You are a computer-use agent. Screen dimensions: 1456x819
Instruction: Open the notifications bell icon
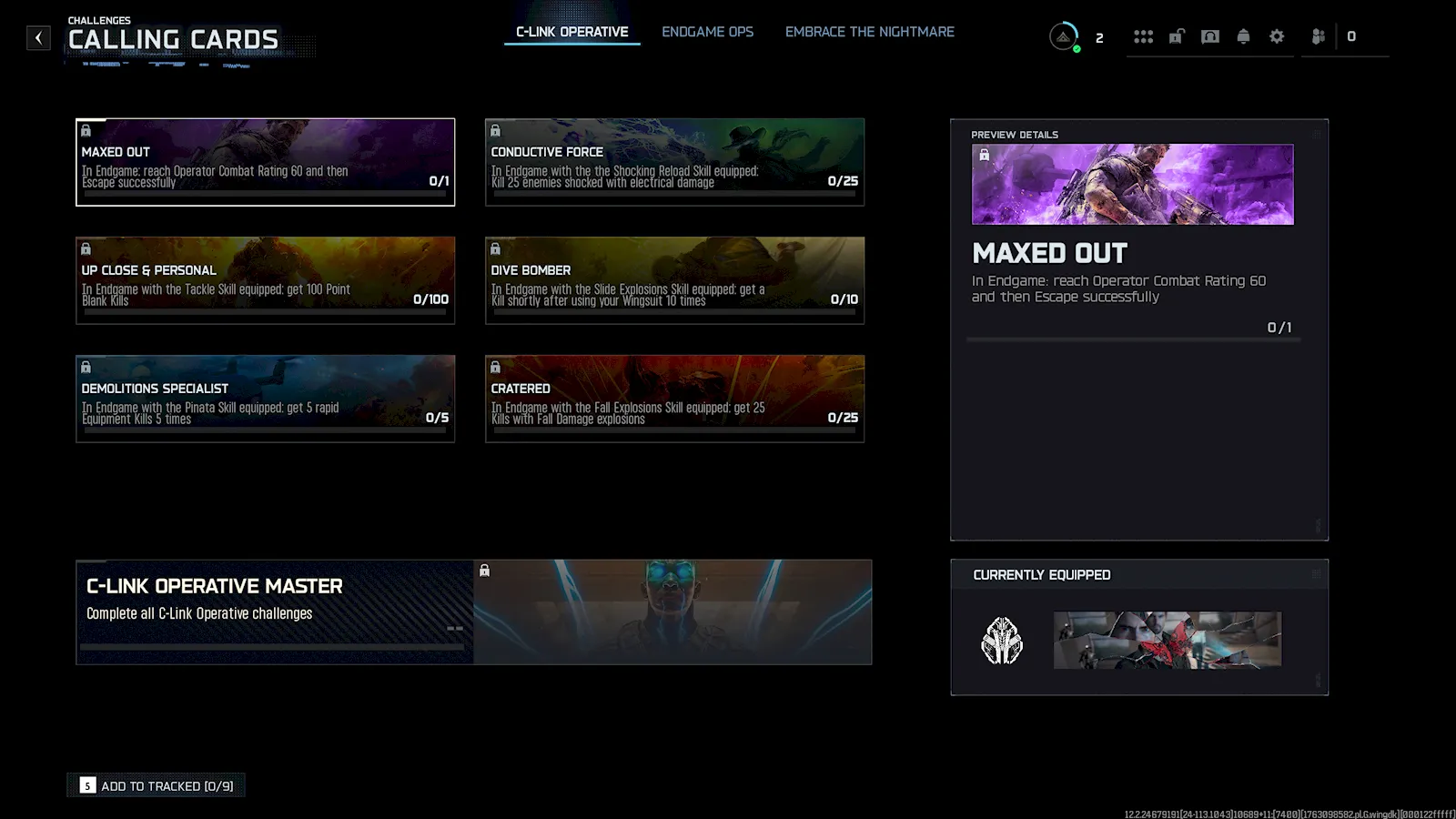click(x=1243, y=36)
